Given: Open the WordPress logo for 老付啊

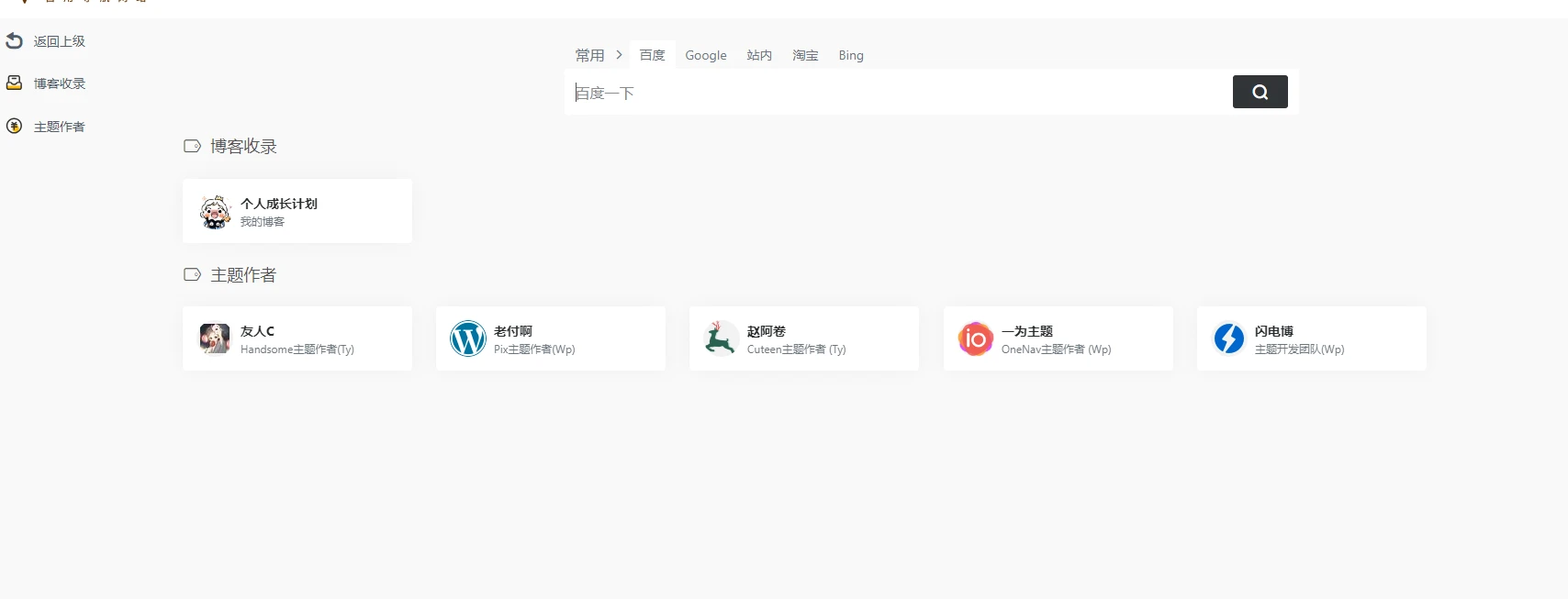Looking at the screenshot, I should pyautogui.click(x=467, y=338).
